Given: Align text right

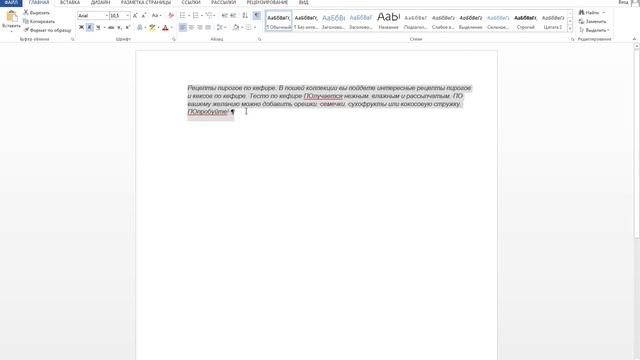Looking at the screenshot, I should pyautogui.click(x=200, y=27).
